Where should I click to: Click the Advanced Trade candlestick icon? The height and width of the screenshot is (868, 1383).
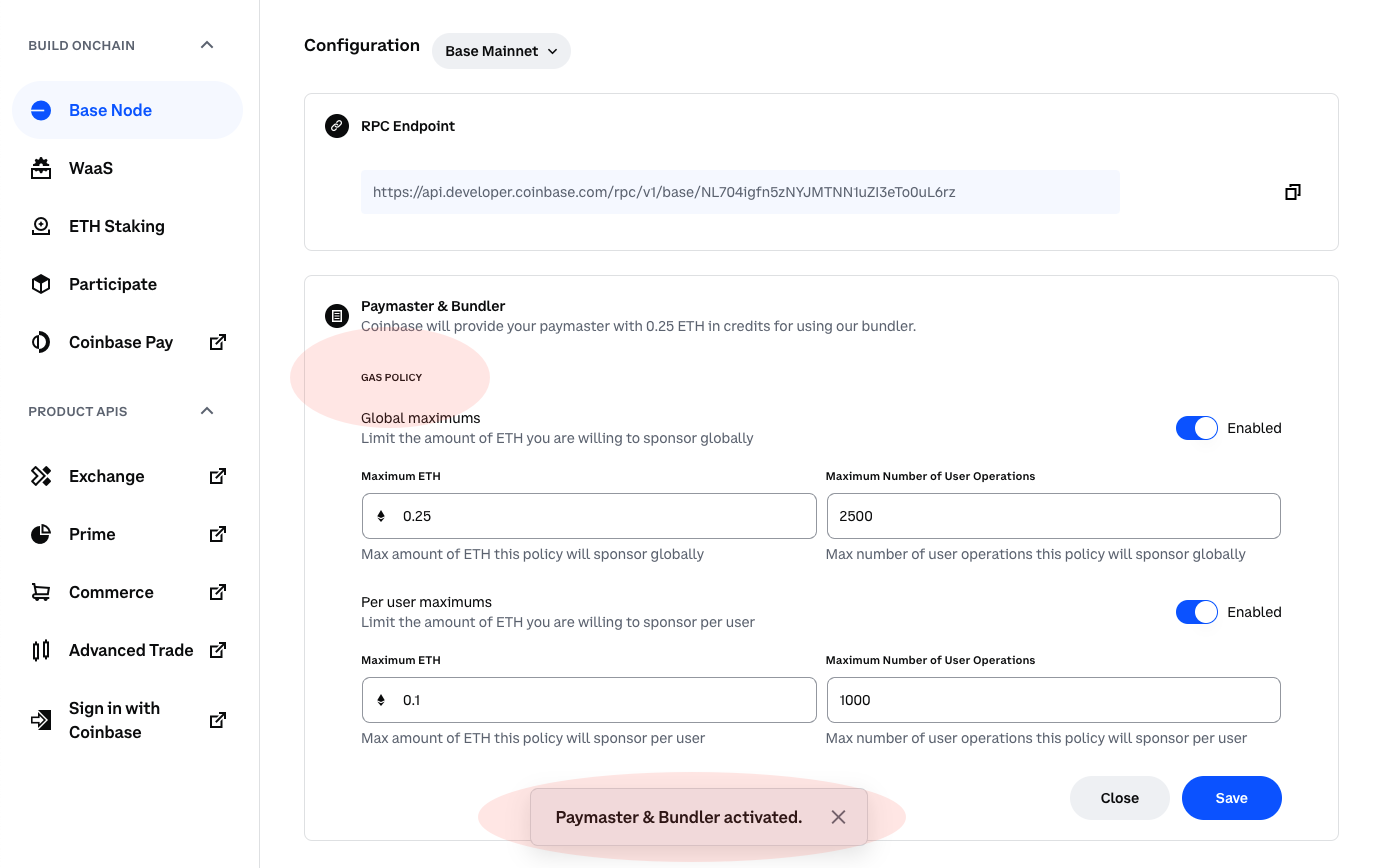point(41,650)
